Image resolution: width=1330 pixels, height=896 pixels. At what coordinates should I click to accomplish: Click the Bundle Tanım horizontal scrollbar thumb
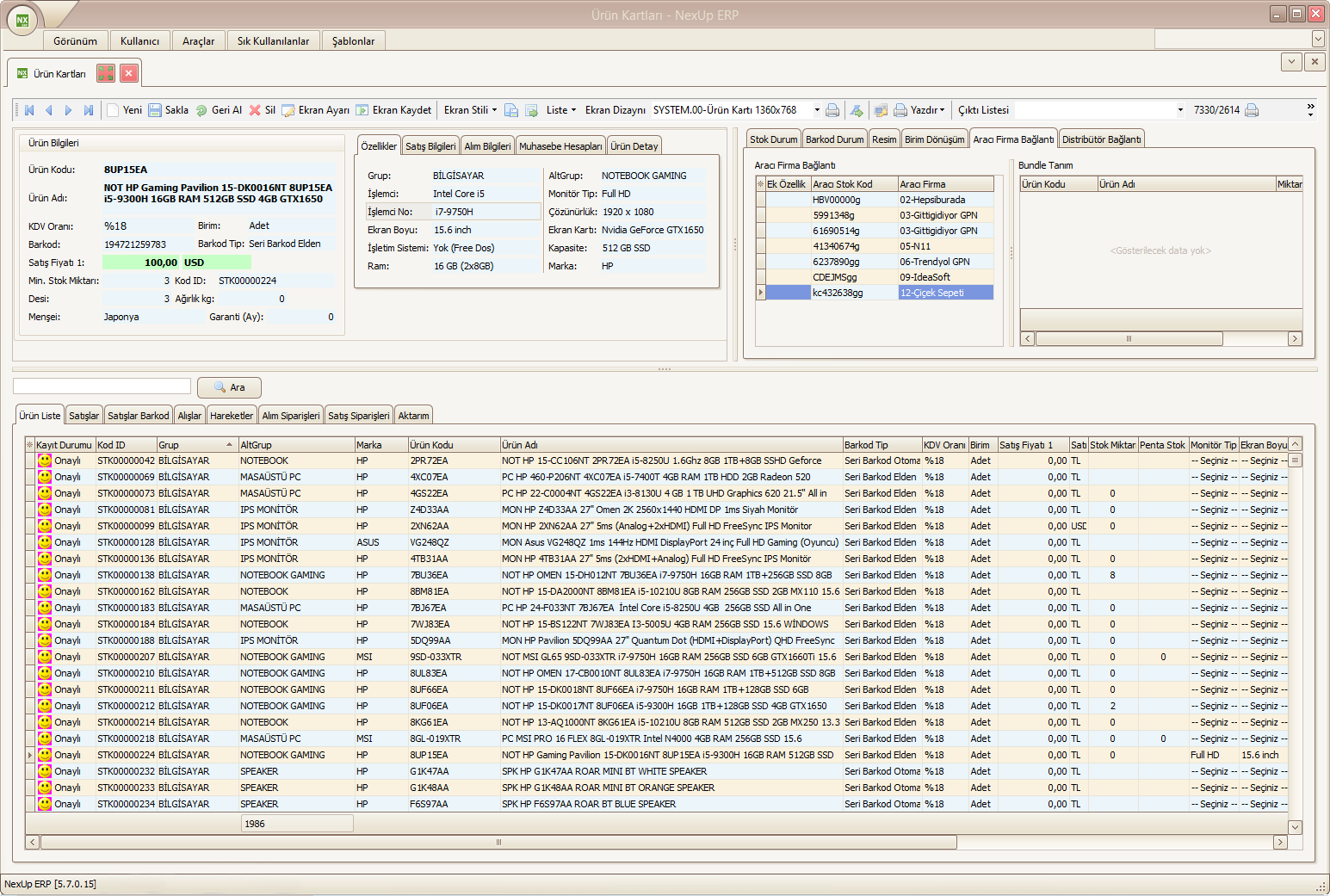point(1129,339)
